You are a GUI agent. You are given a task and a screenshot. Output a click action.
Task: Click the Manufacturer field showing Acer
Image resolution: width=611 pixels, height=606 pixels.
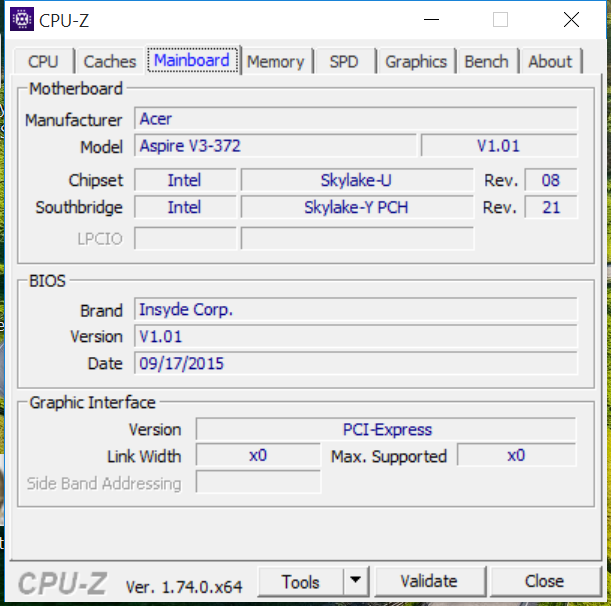(355, 118)
